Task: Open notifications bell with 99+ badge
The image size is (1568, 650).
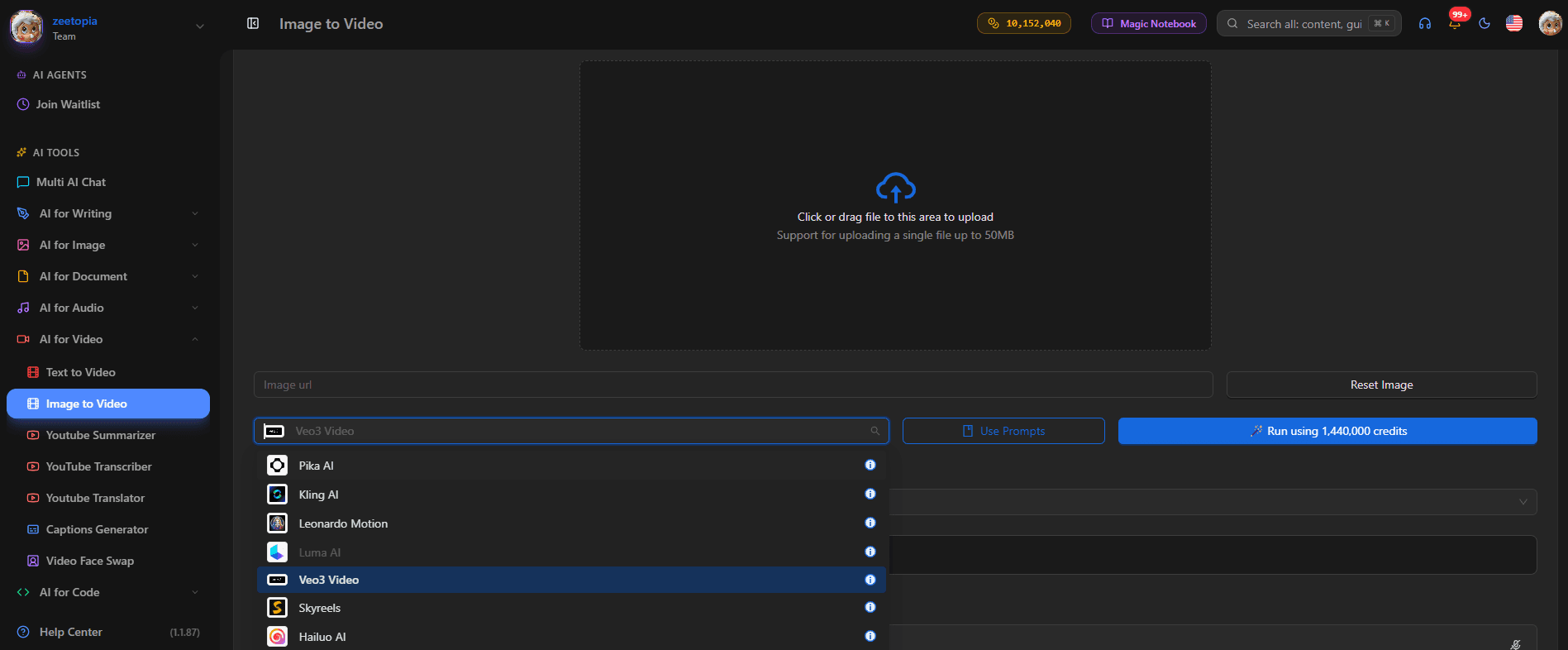Action: coord(1455,23)
